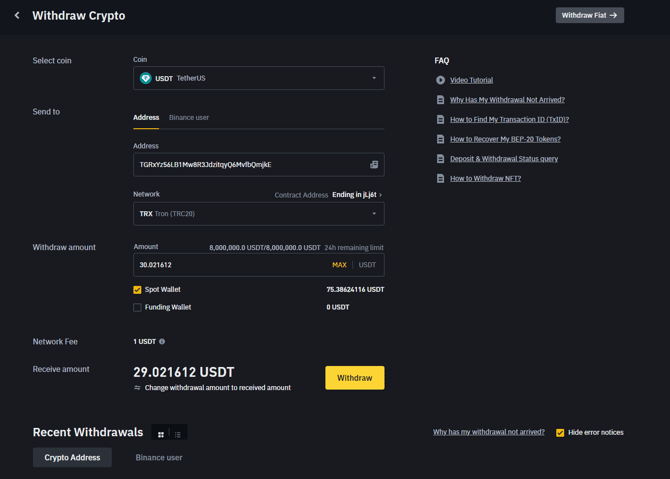The width and height of the screenshot is (670, 479).
Task: Go back using the top-left arrow
Action: point(17,15)
